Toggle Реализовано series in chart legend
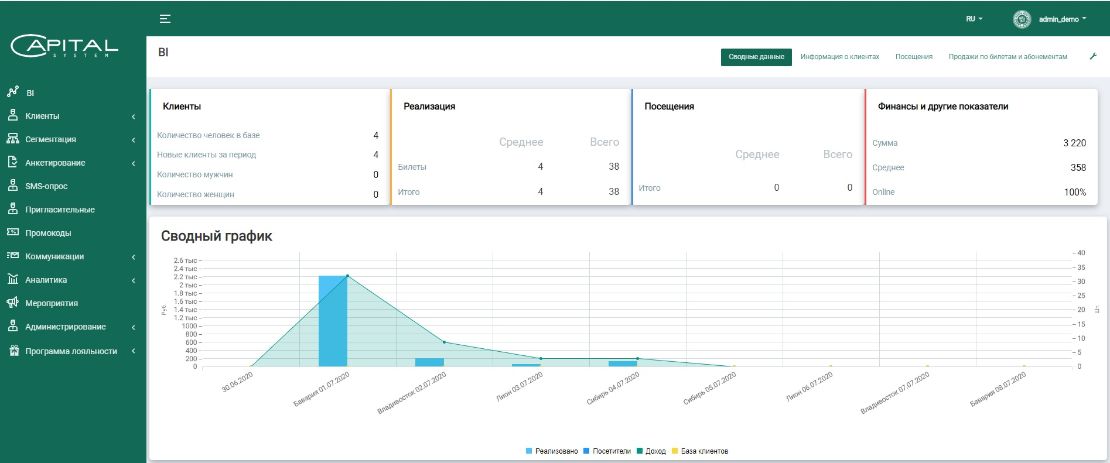This screenshot has height=463, width=1110. coord(552,452)
